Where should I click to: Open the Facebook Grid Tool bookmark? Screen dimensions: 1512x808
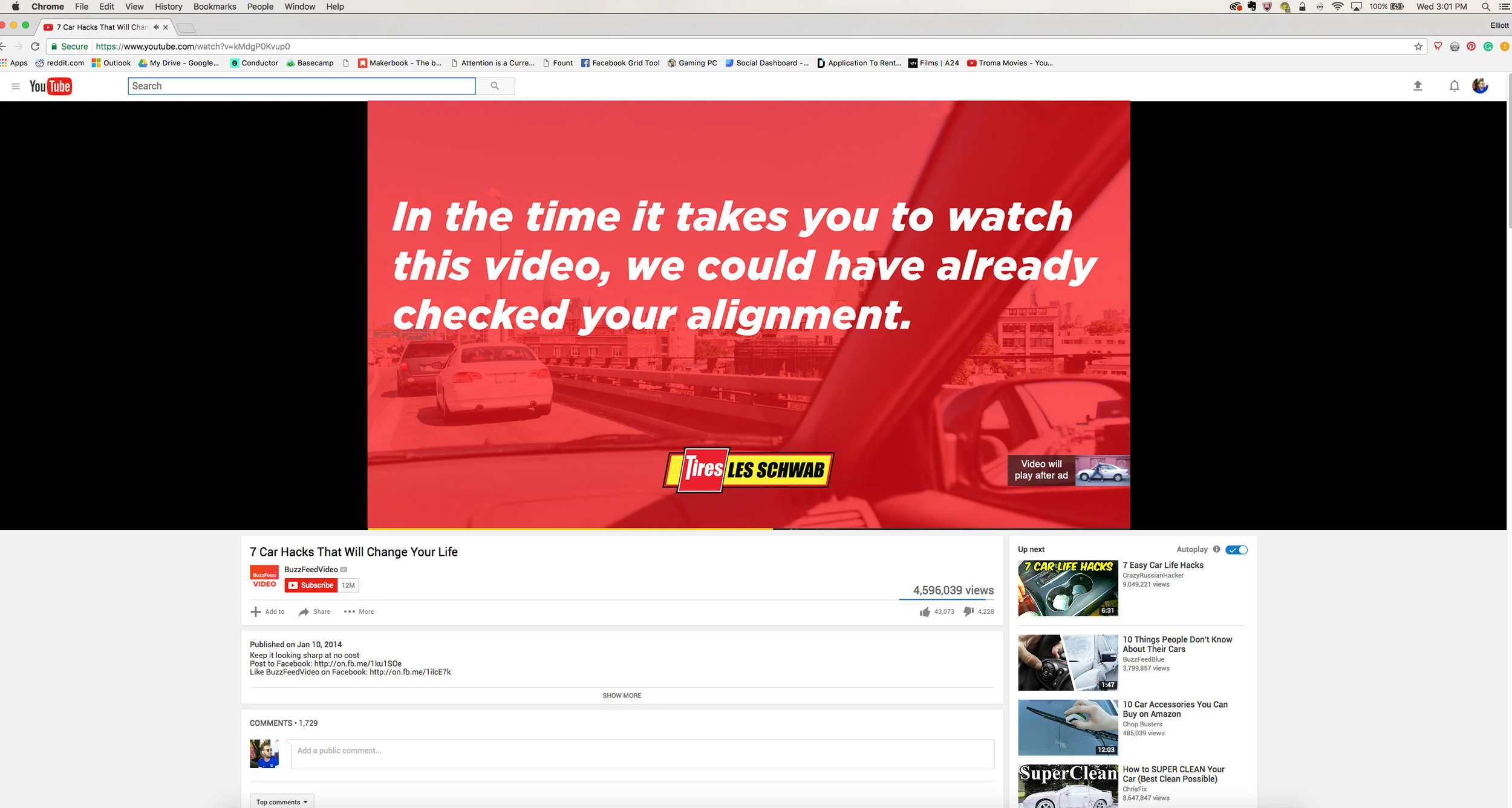coord(621,63)
